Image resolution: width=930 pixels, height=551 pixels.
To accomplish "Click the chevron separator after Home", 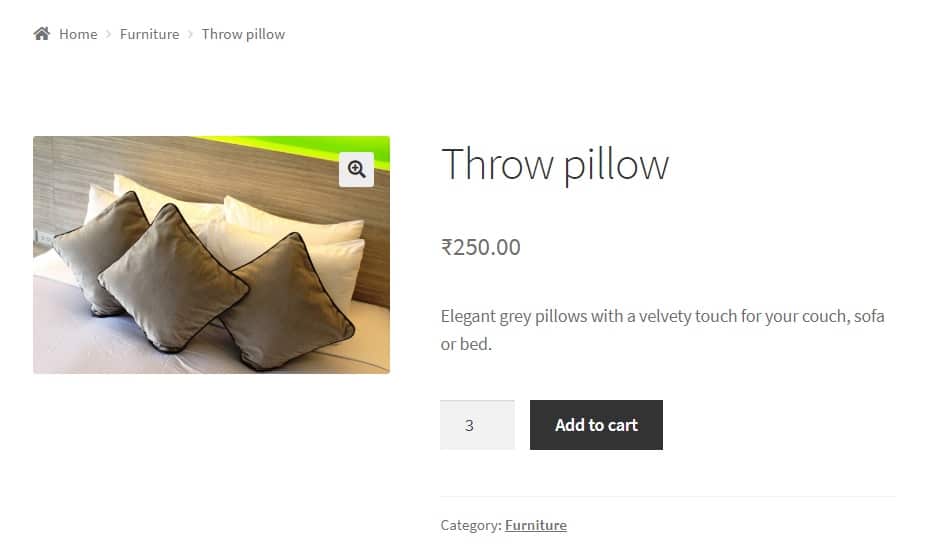I will pos(108,34).
